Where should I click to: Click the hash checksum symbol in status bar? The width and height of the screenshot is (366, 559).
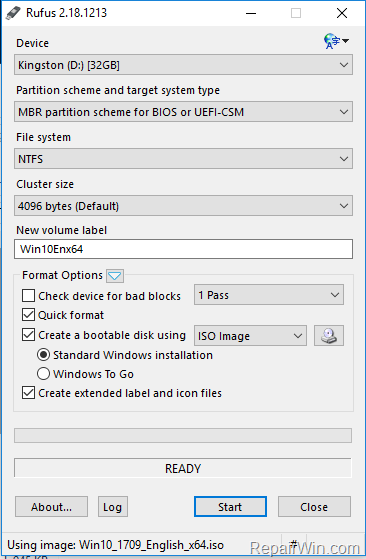pyautogui.click(x=294, y=544)
